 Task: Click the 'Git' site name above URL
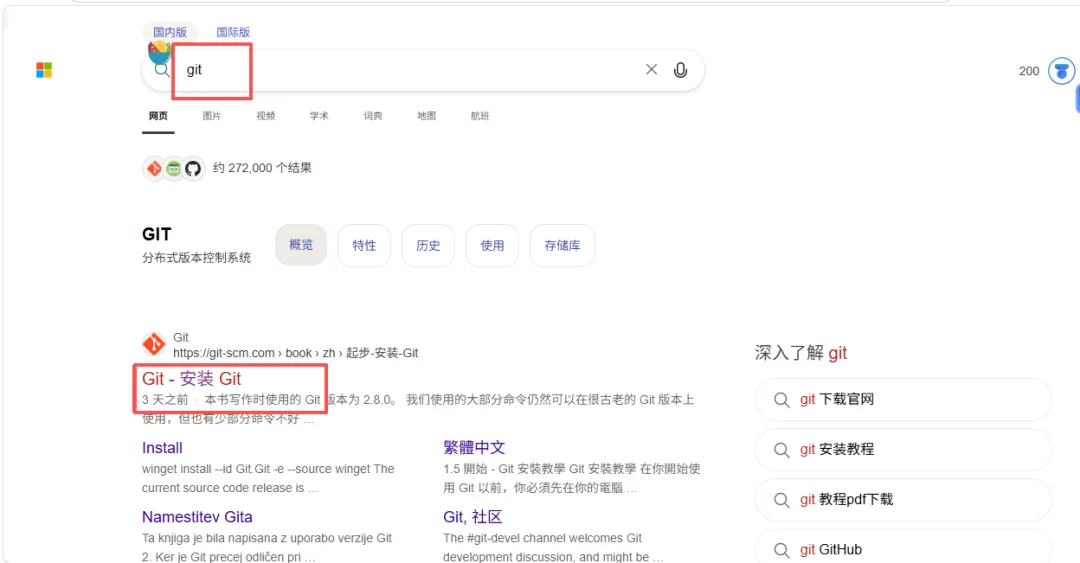pos(180,337)
